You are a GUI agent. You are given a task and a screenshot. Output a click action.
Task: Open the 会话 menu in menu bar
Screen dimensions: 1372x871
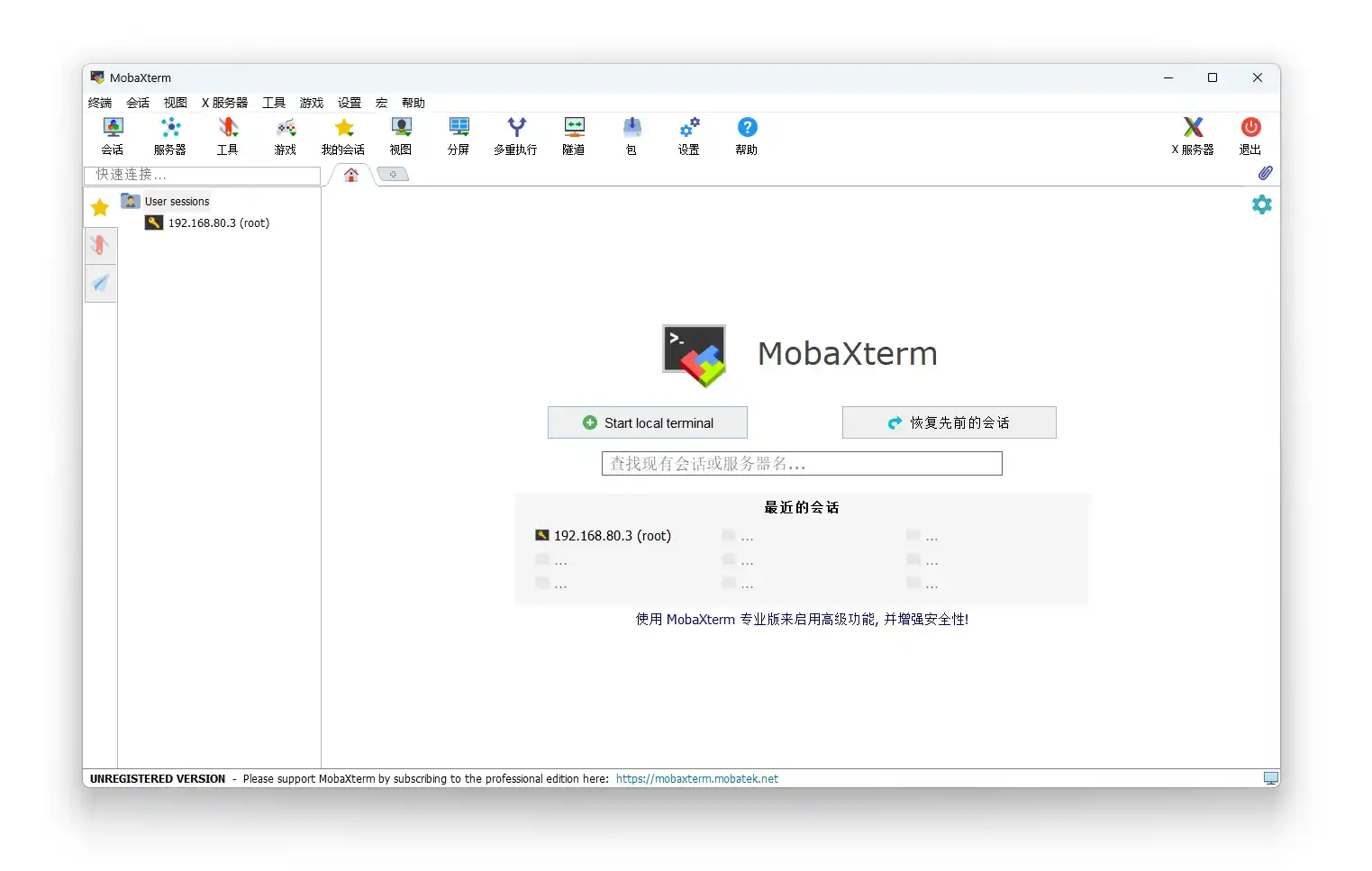[x=138, y=103]
